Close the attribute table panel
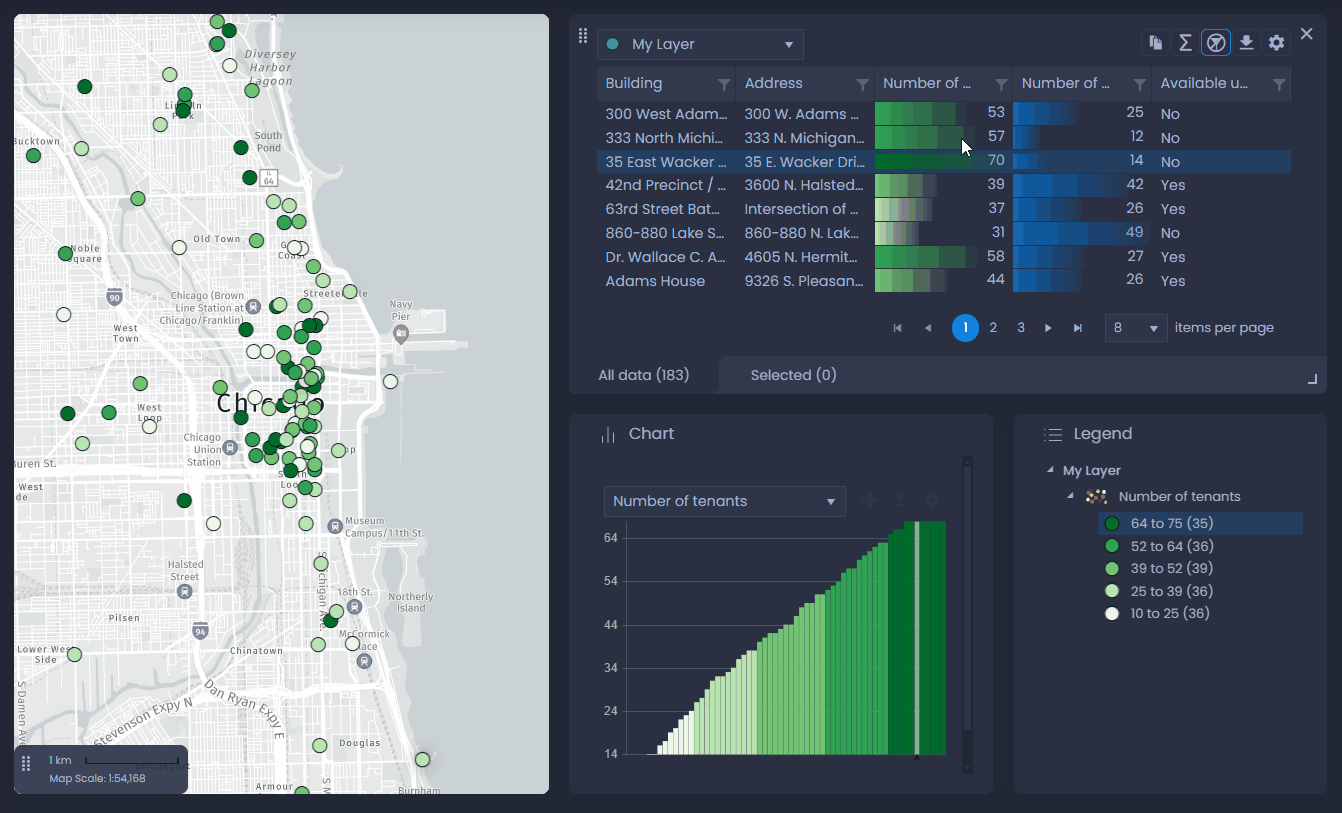1342x813 pixels. (x=1306, y=34)
